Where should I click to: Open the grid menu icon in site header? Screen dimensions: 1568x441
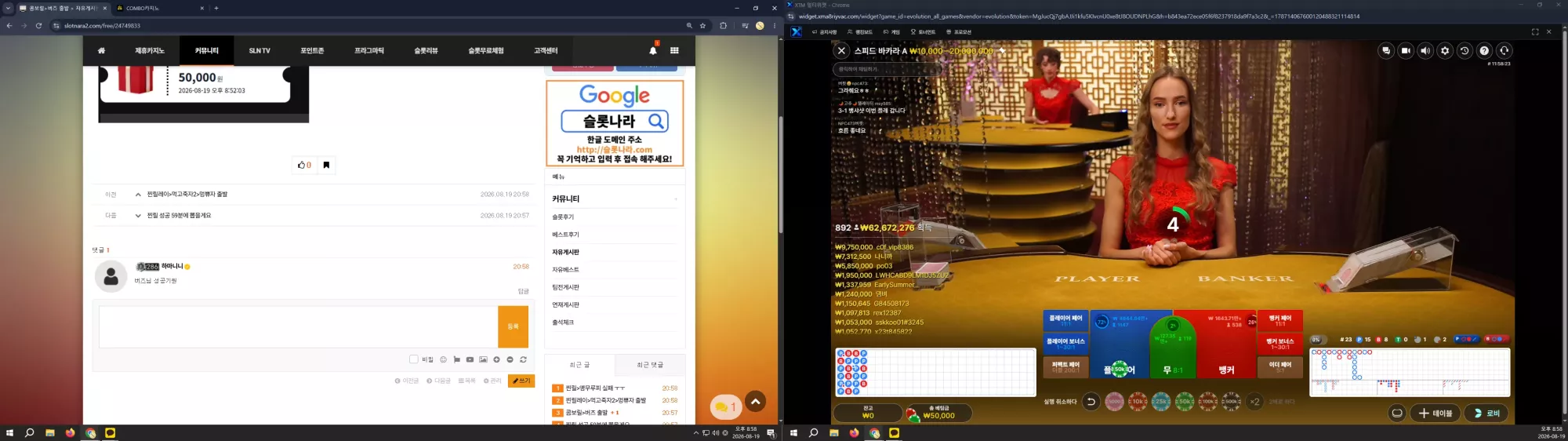674,50
